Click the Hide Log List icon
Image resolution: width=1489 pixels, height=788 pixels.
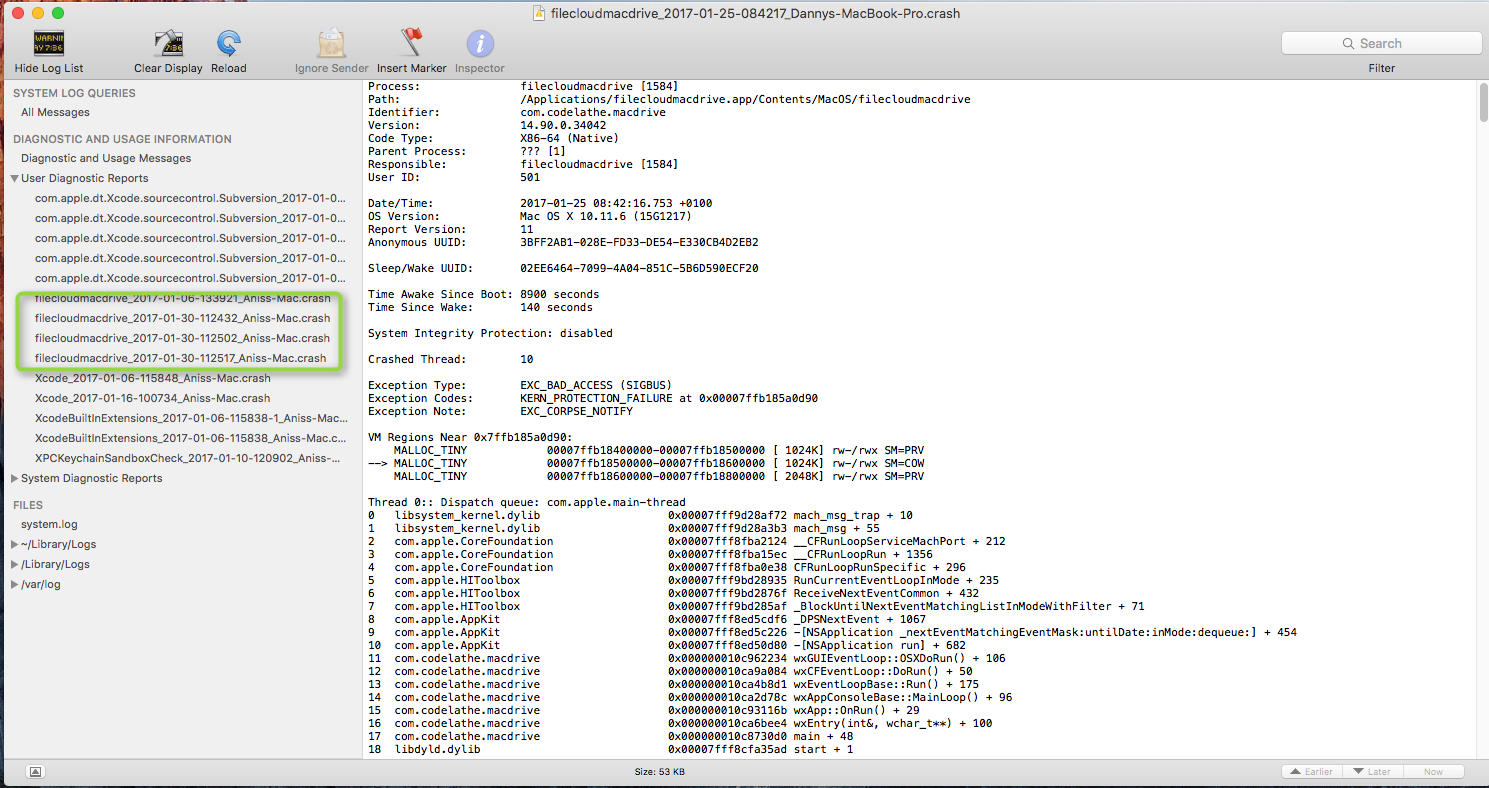[x=49, y=44]
